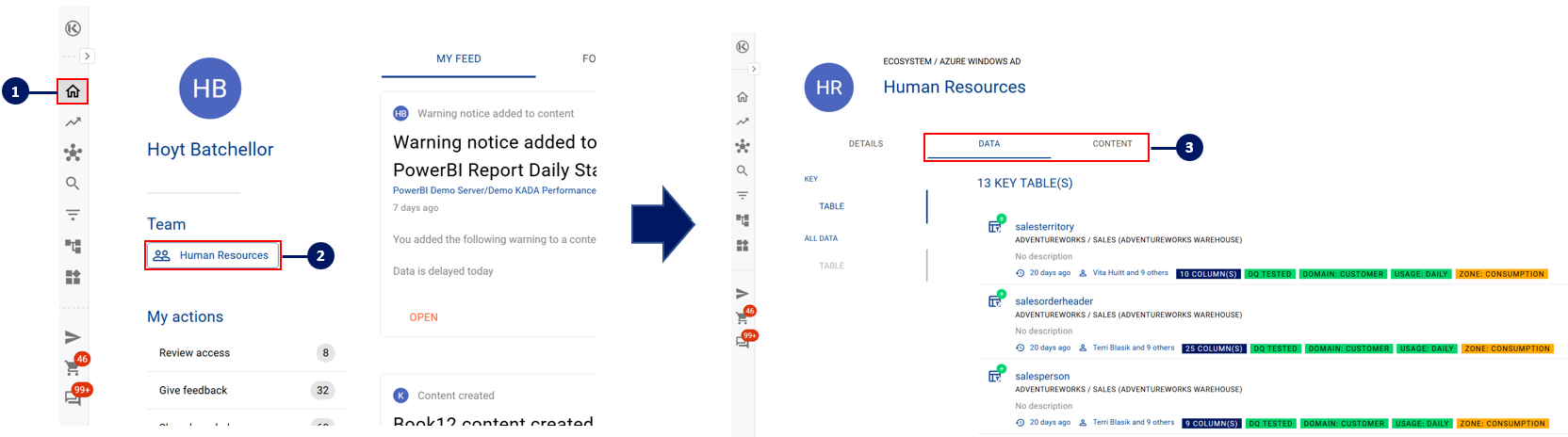This screenshot has height=437, width=1568.
Task: Open the filter icon in left sidebar
Action: click(x=73, y=215)
